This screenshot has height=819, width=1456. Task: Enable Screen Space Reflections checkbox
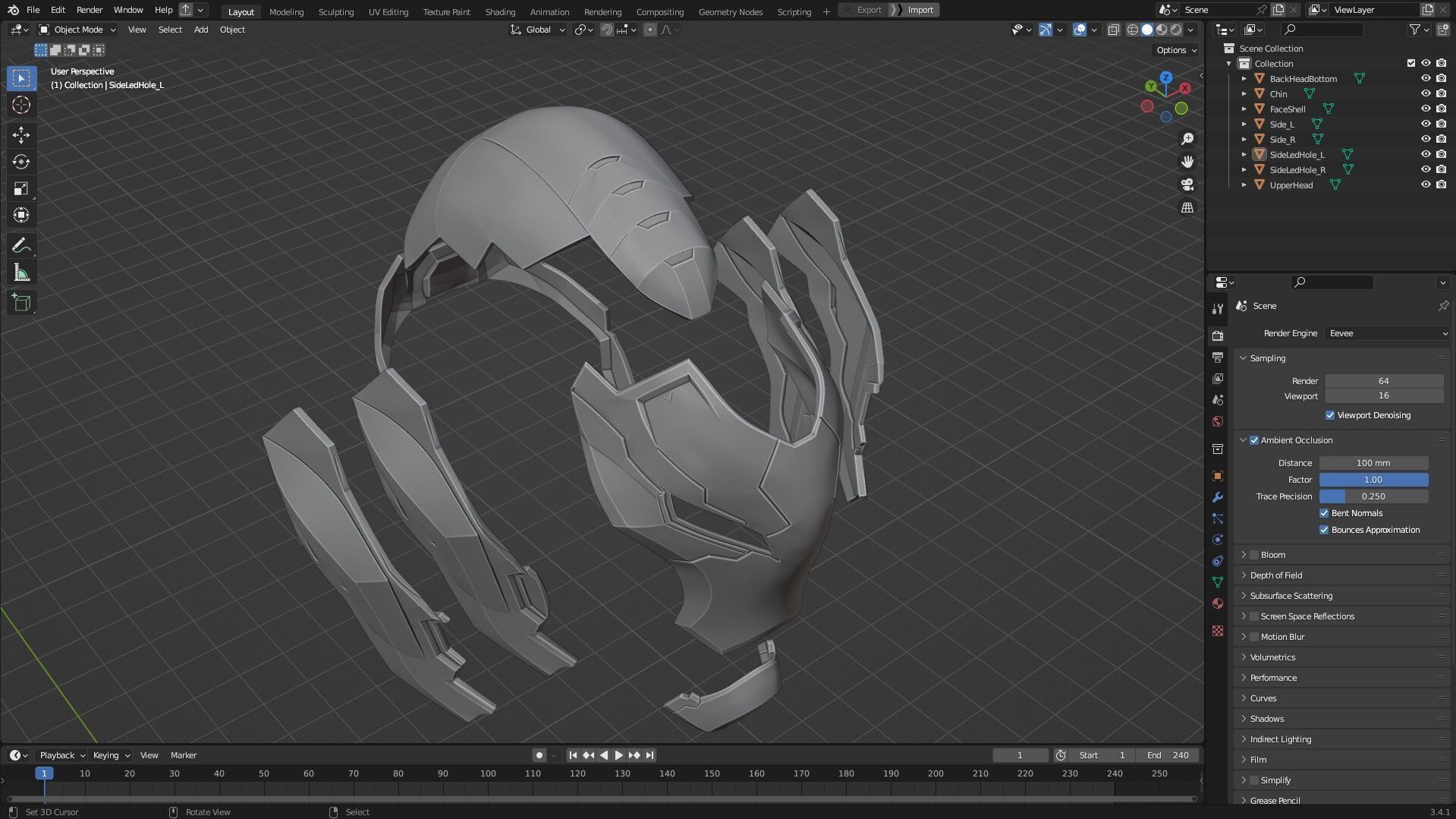coord(1254,616)
